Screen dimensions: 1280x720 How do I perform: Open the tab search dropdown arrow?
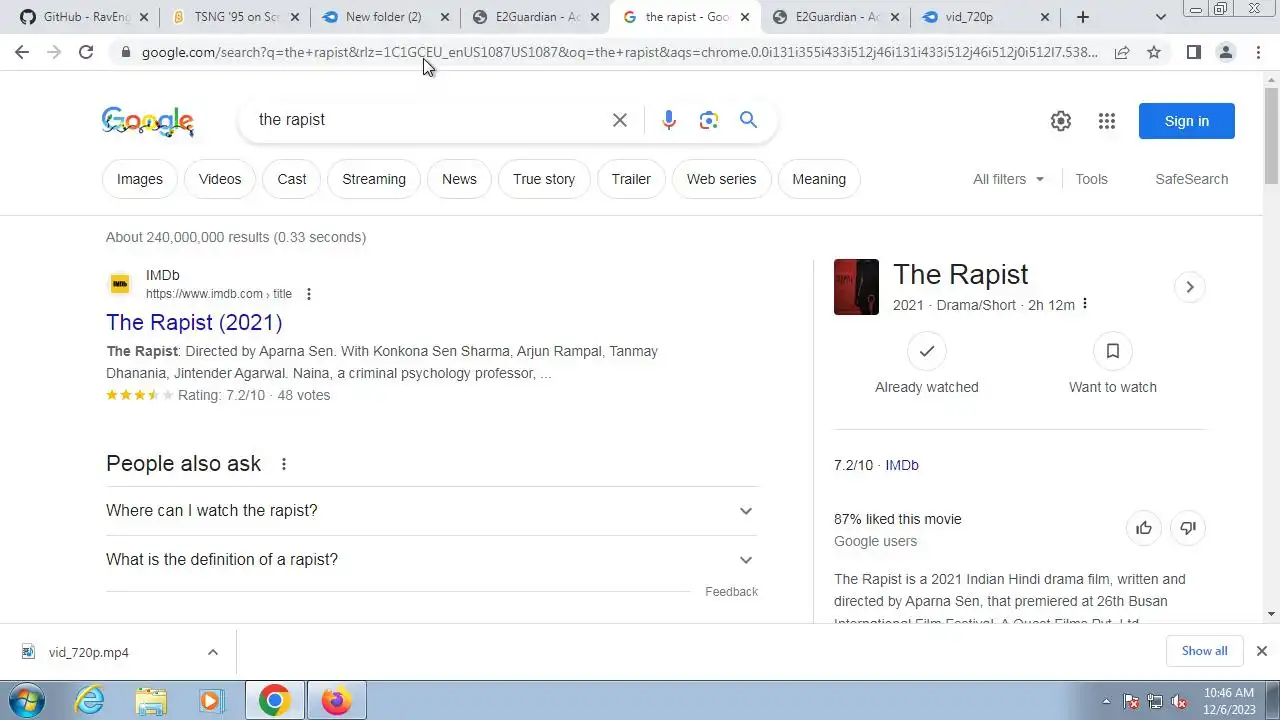pos(1160,17)
